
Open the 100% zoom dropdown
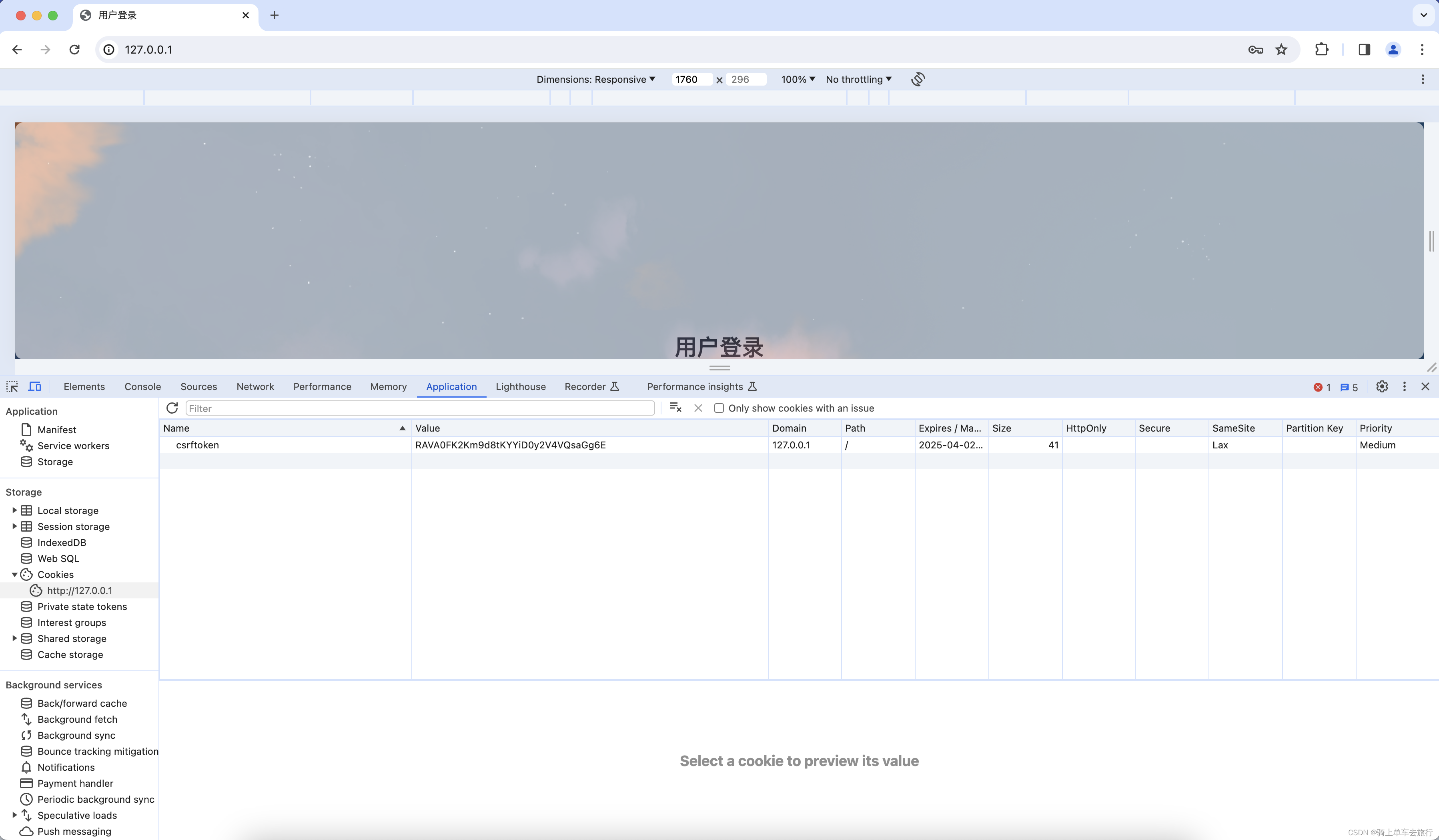tap(798, 79)
